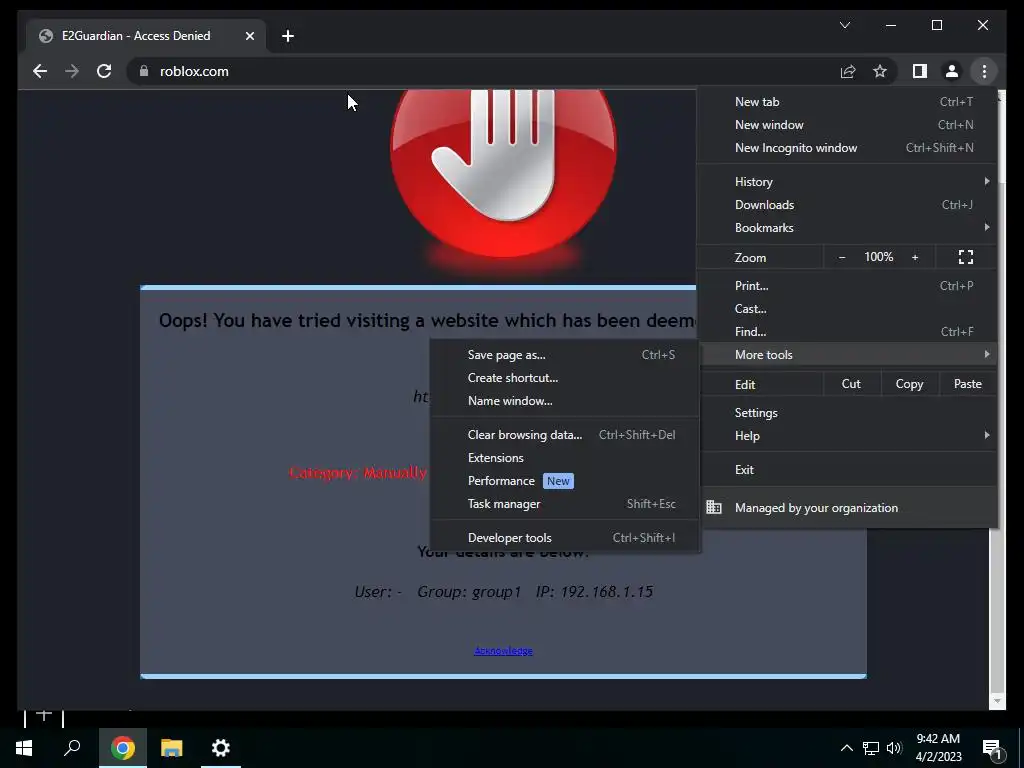Share this page icon in address bar
This screenshot has width=1024, height=768.
coord(848,71)
